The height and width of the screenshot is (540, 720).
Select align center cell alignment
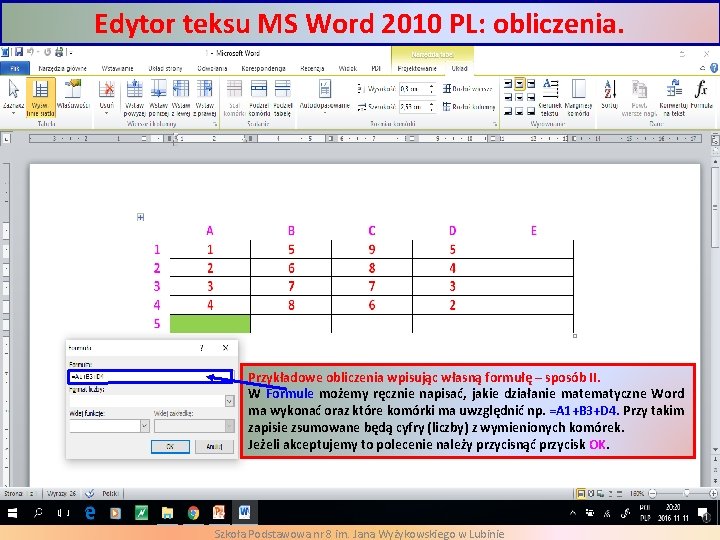(x=519, y=97)
